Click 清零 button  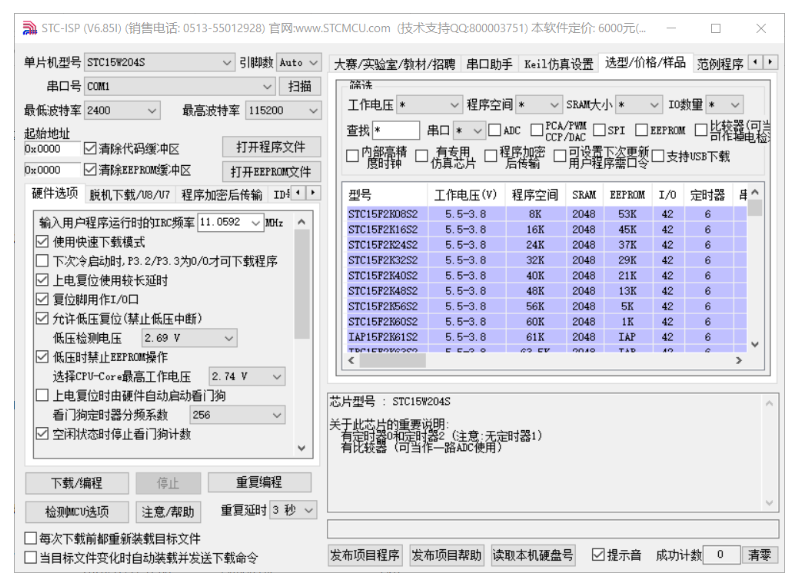(x=759, y=555)
